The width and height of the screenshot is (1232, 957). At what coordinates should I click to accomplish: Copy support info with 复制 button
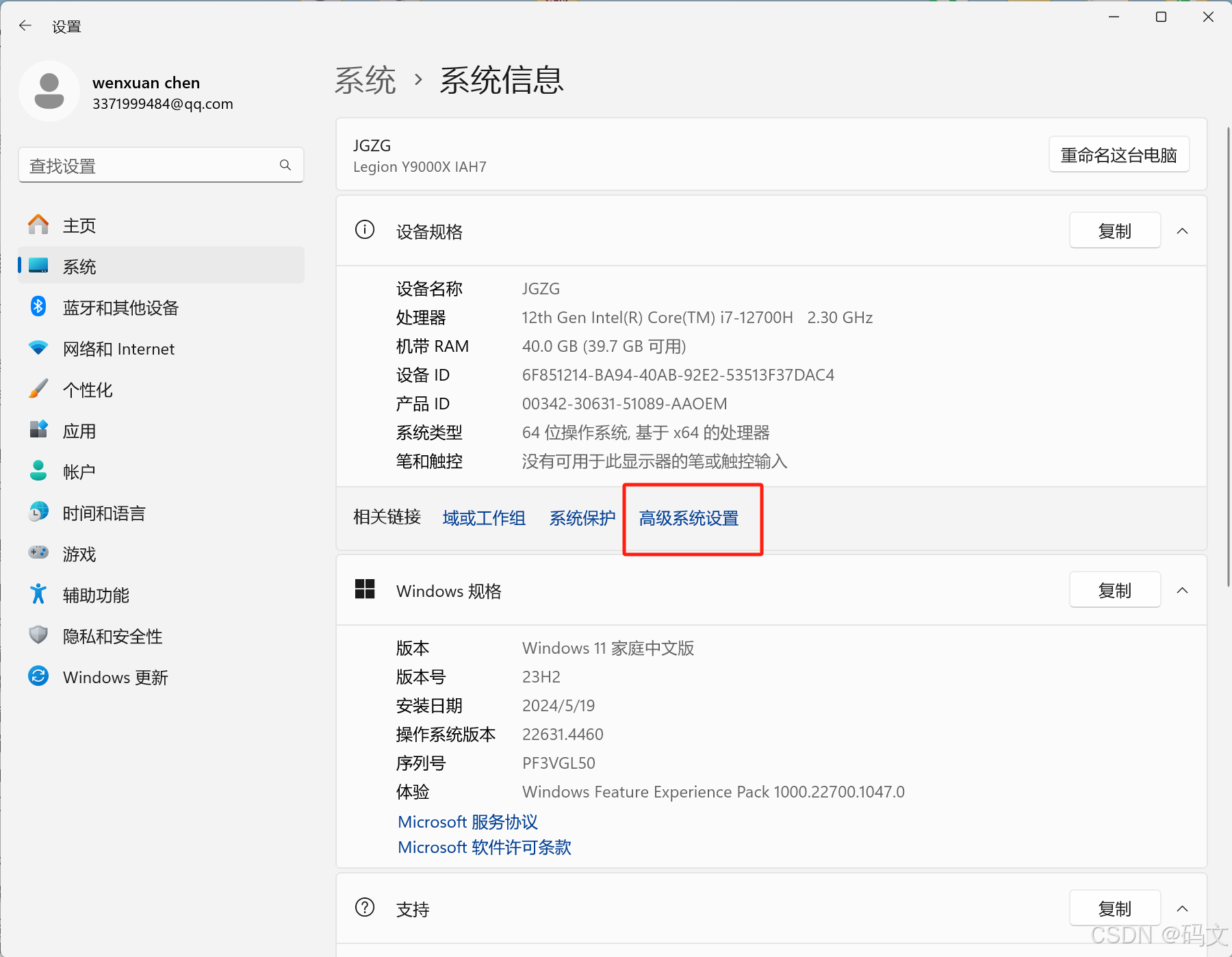[1115, 908]
